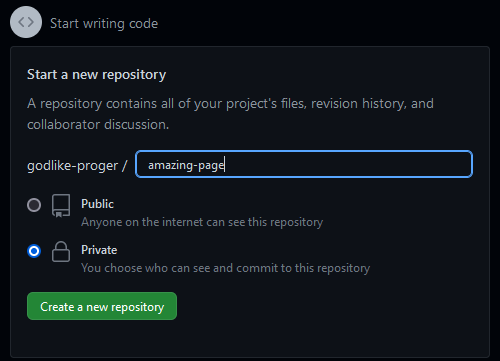Screen dimensions: 500x361
Task: Click the repository explanation paragraph first line
Action: point(230,104)
